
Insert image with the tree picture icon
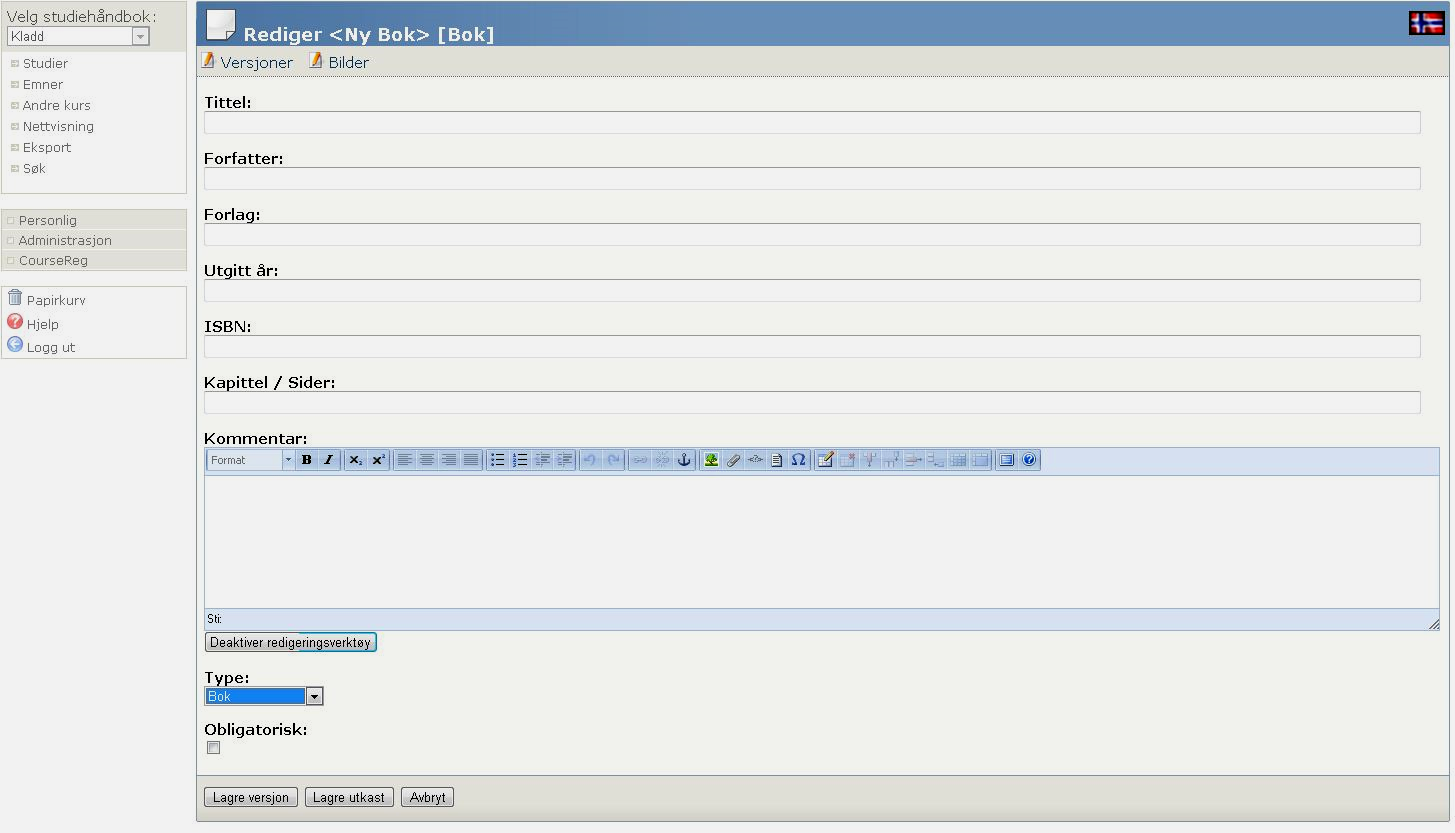[711, 460]
